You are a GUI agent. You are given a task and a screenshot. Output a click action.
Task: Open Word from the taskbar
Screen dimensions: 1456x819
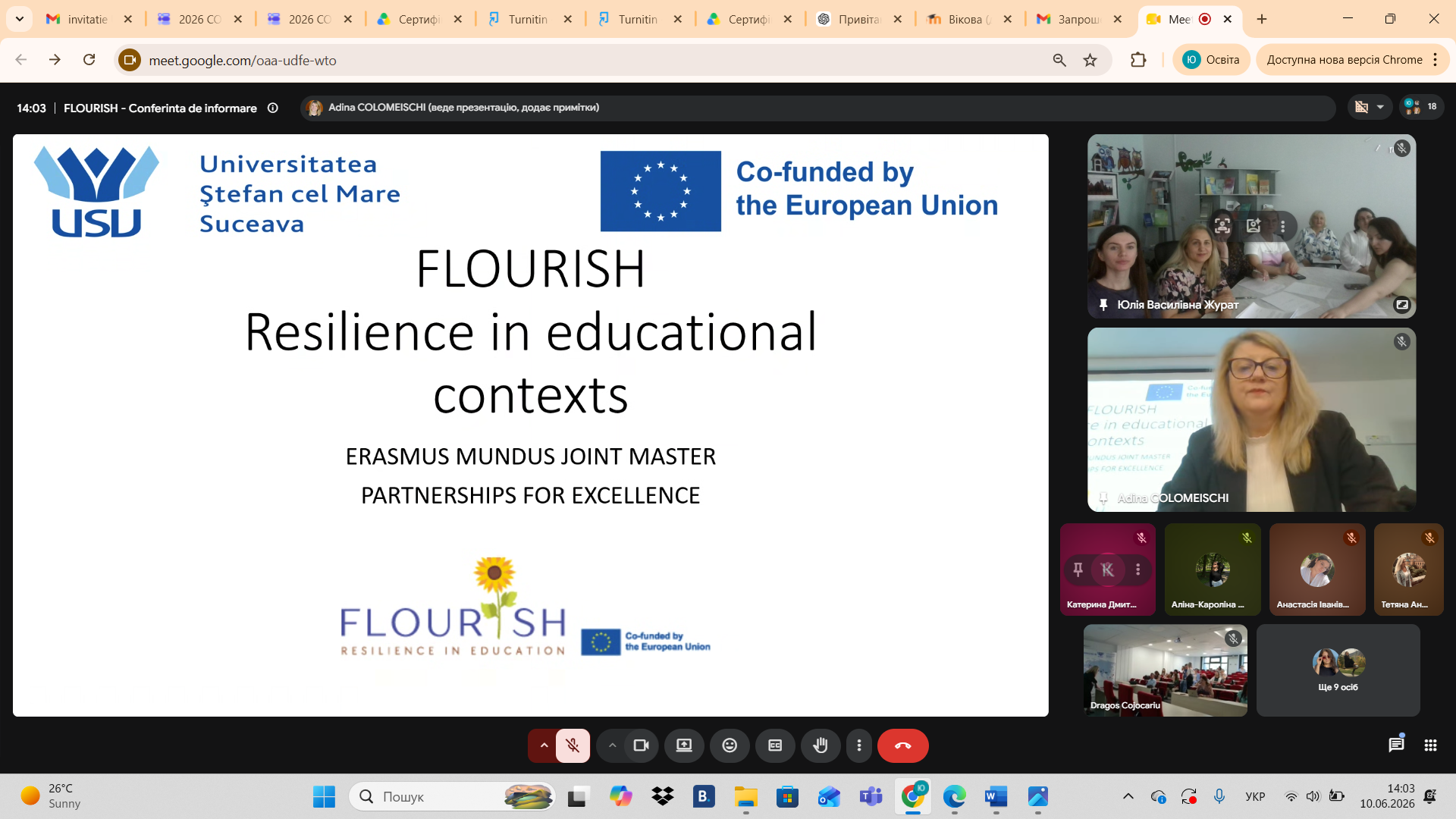point(996,797)
